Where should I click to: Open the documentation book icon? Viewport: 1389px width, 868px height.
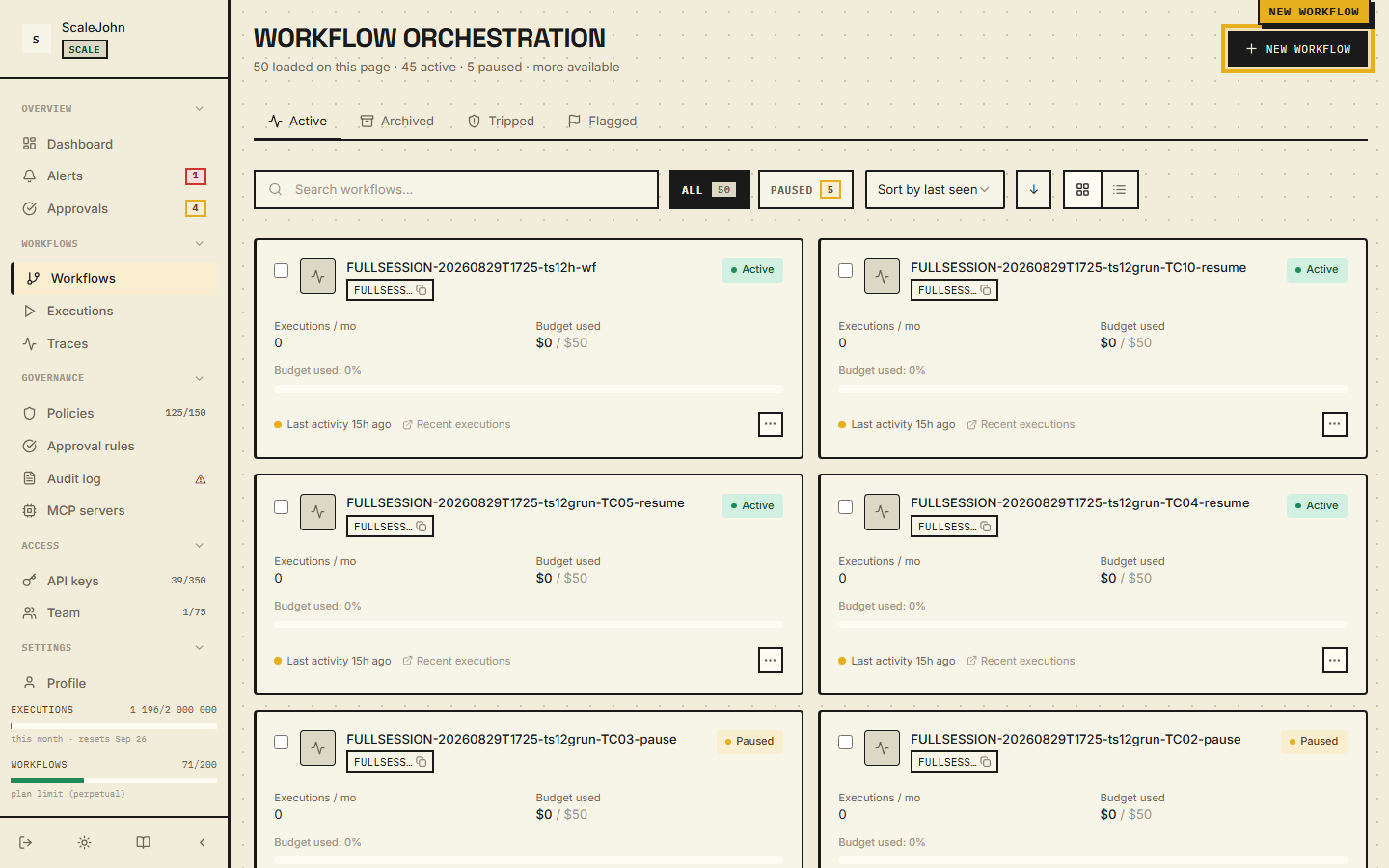pos(143,842)
